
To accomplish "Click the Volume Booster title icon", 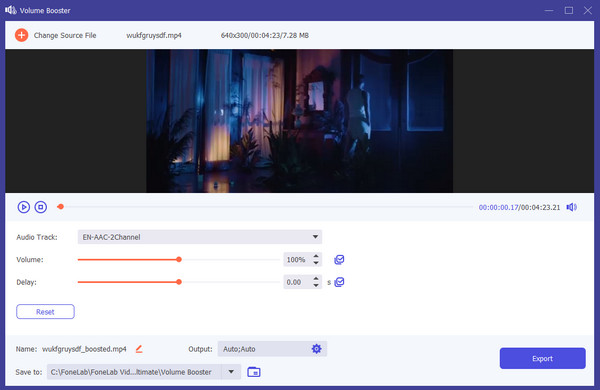I will [x=11, y=10].
